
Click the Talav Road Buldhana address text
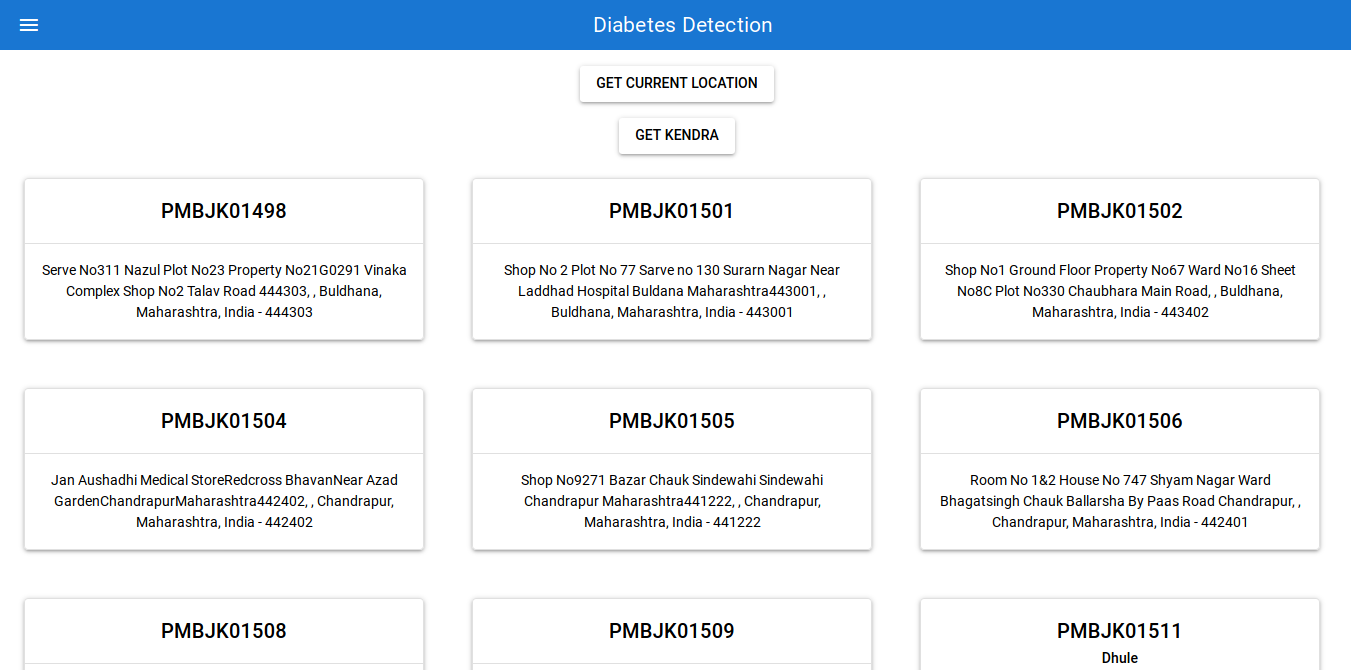coord(224,291)
